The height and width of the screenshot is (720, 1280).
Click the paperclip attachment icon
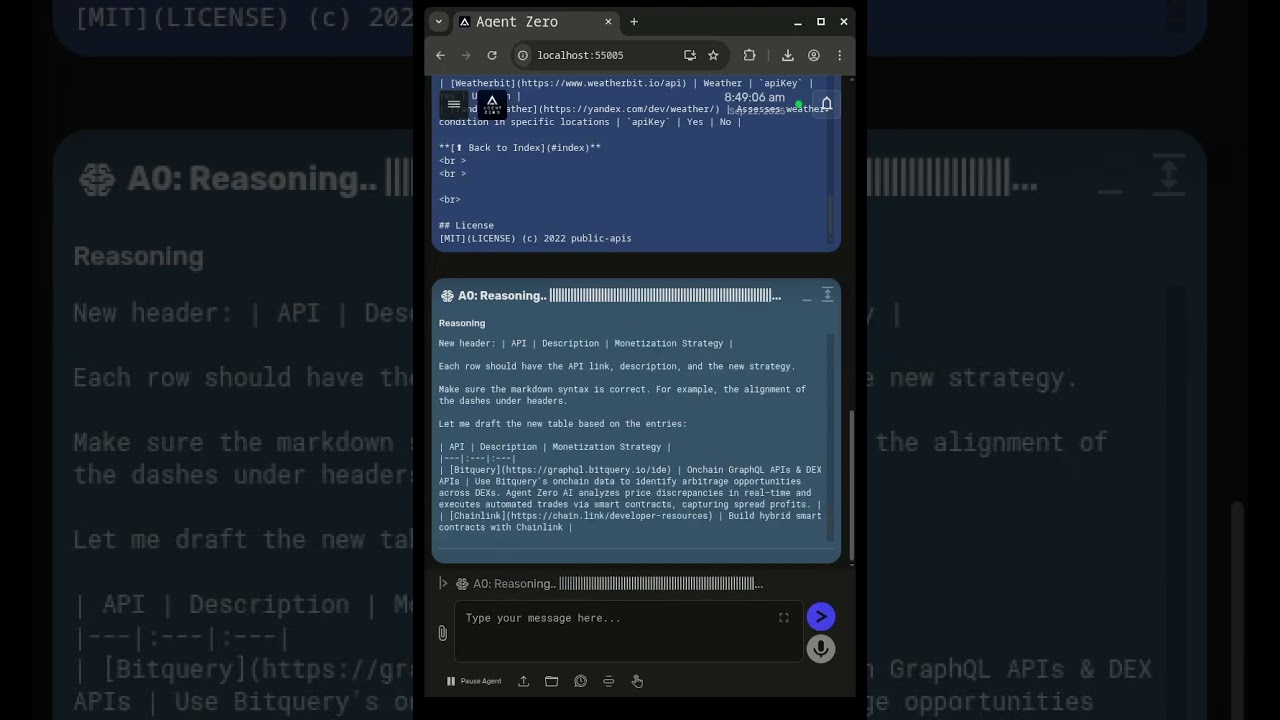click(442, 633)
